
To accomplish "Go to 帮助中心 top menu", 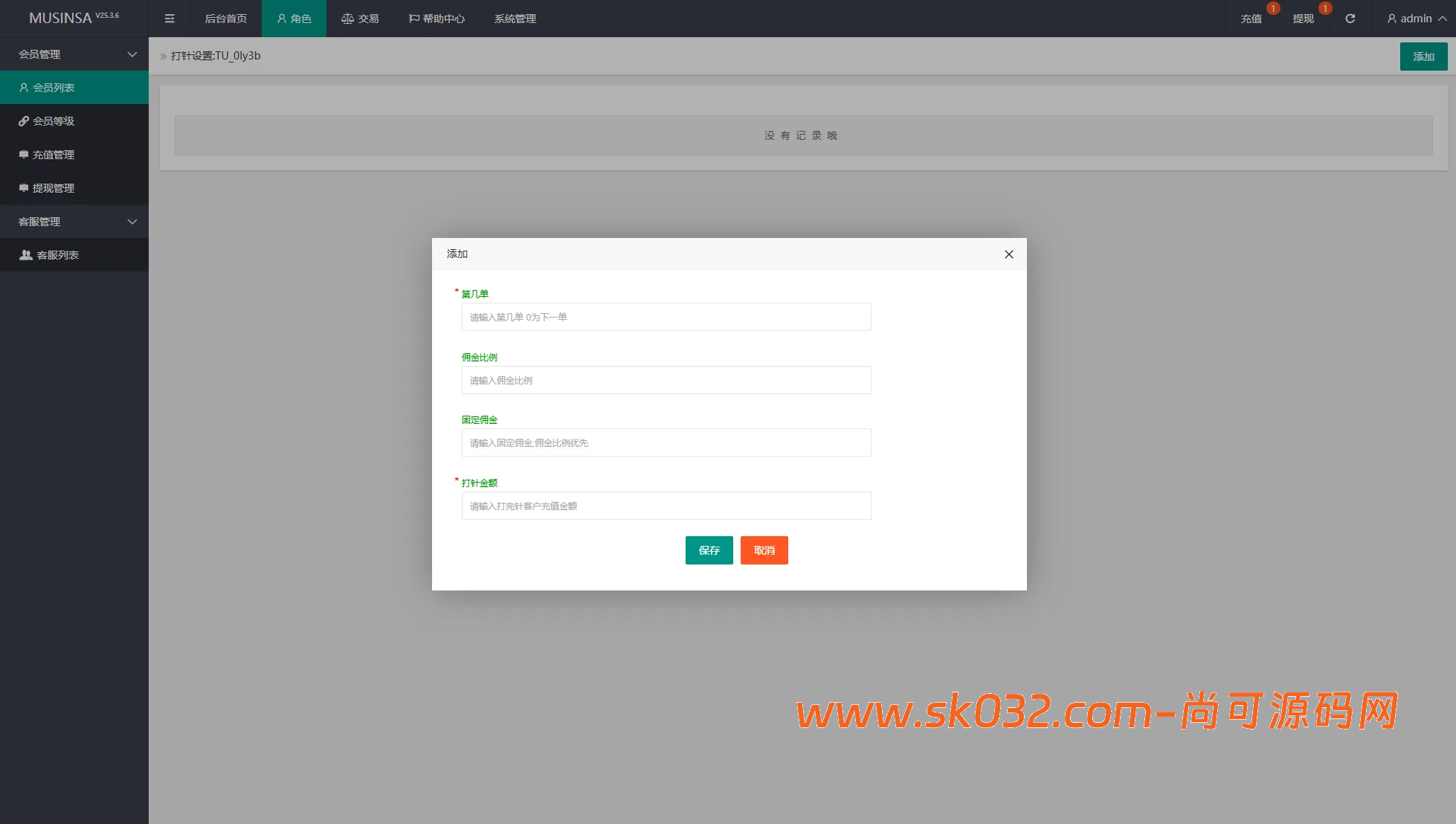I will tap(437, 19).
